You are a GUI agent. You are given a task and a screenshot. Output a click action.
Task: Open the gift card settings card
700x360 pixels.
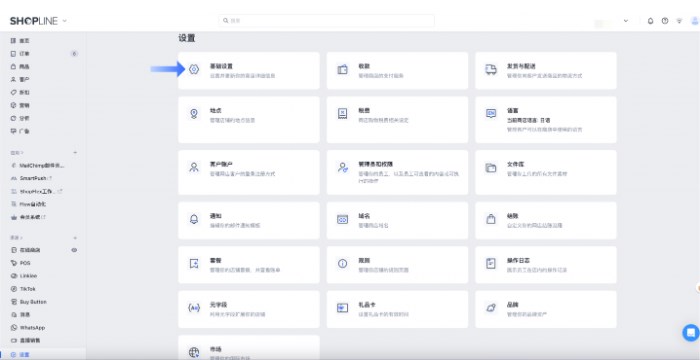click(x=397, y=310)
